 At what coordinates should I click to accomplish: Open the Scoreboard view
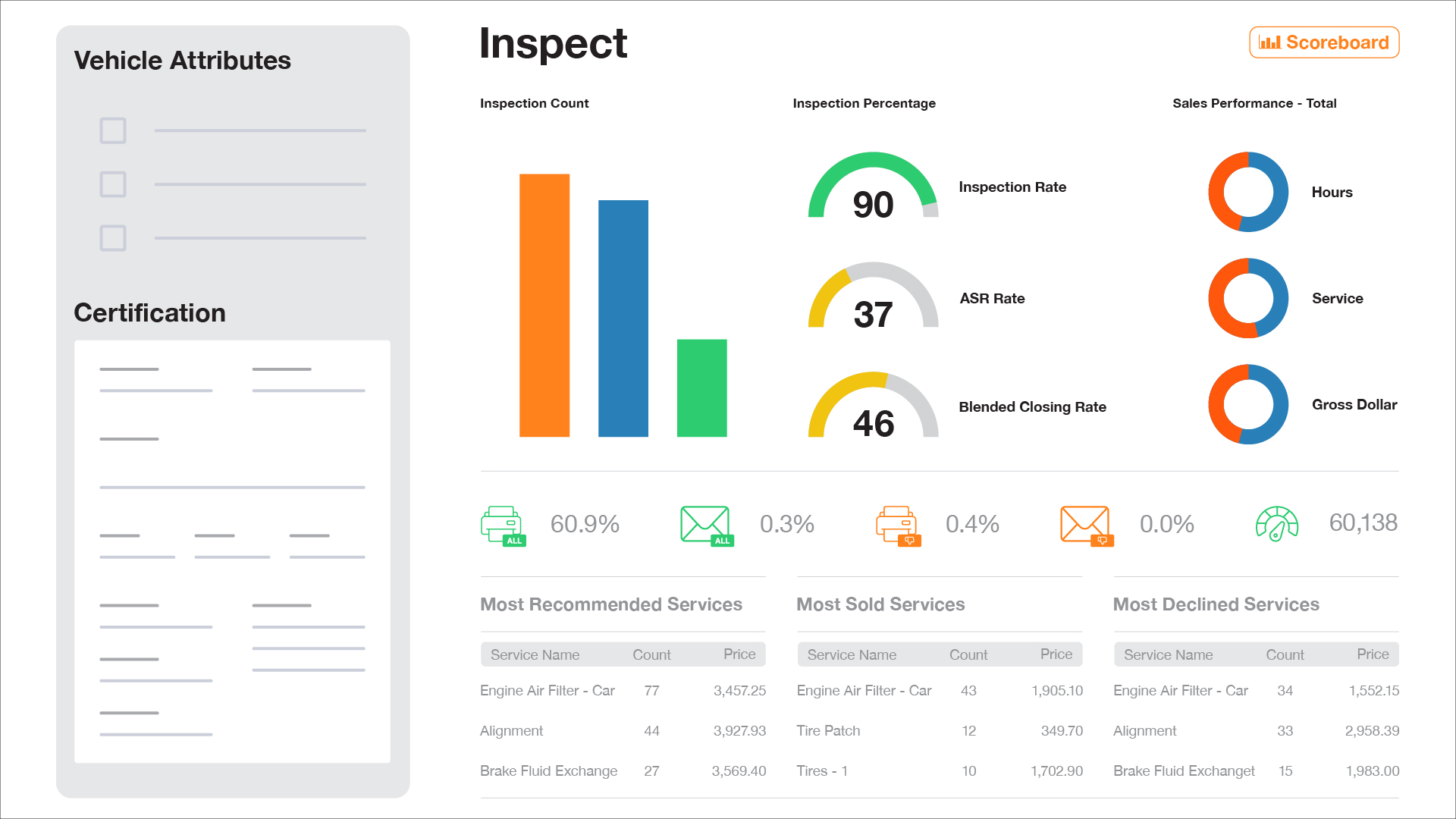(1324, 42)
